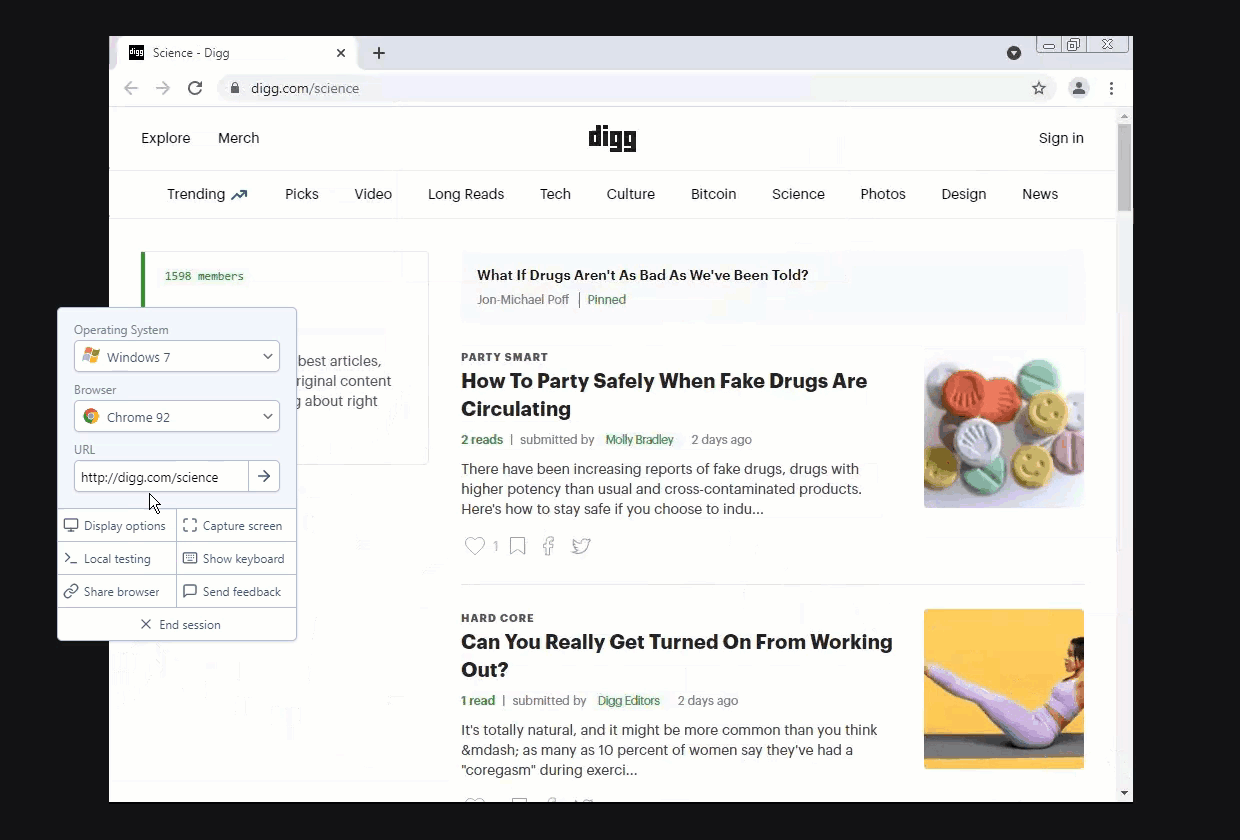Click the 1 read count

tap(478, 701)
